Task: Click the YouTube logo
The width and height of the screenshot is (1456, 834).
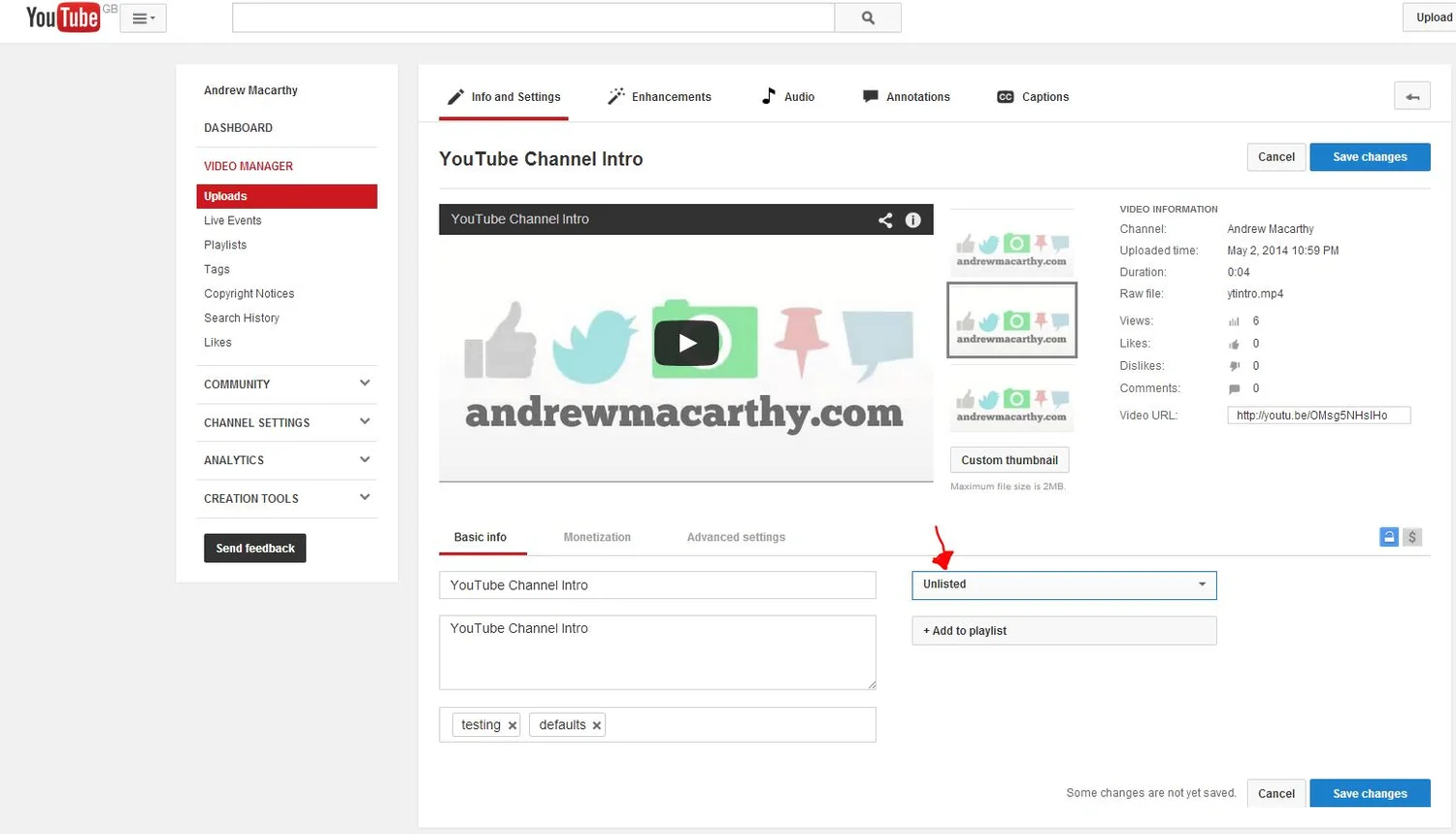Action: (x=62, y=17)
